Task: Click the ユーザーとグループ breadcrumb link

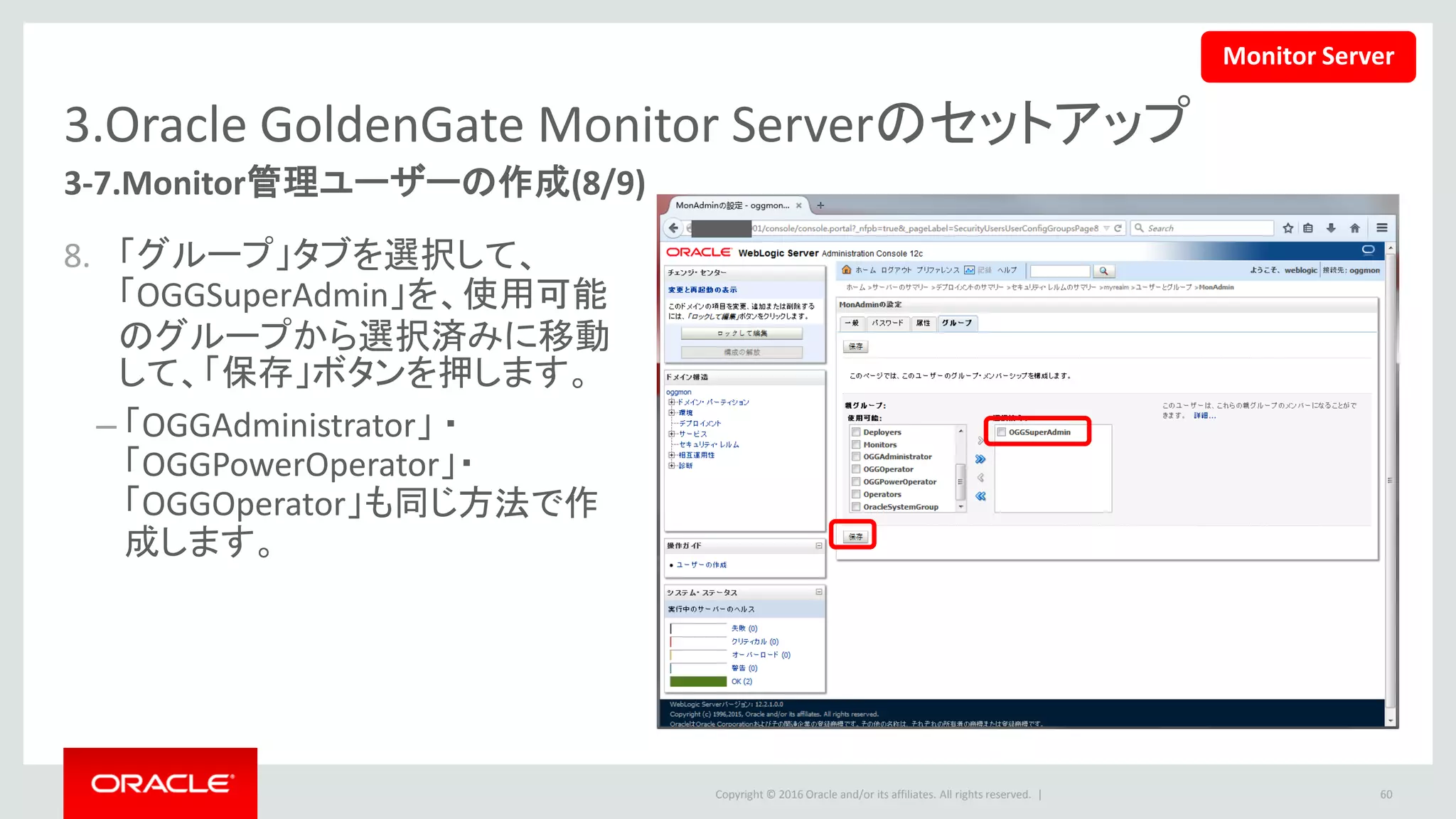Action: tap(1164, 287)
